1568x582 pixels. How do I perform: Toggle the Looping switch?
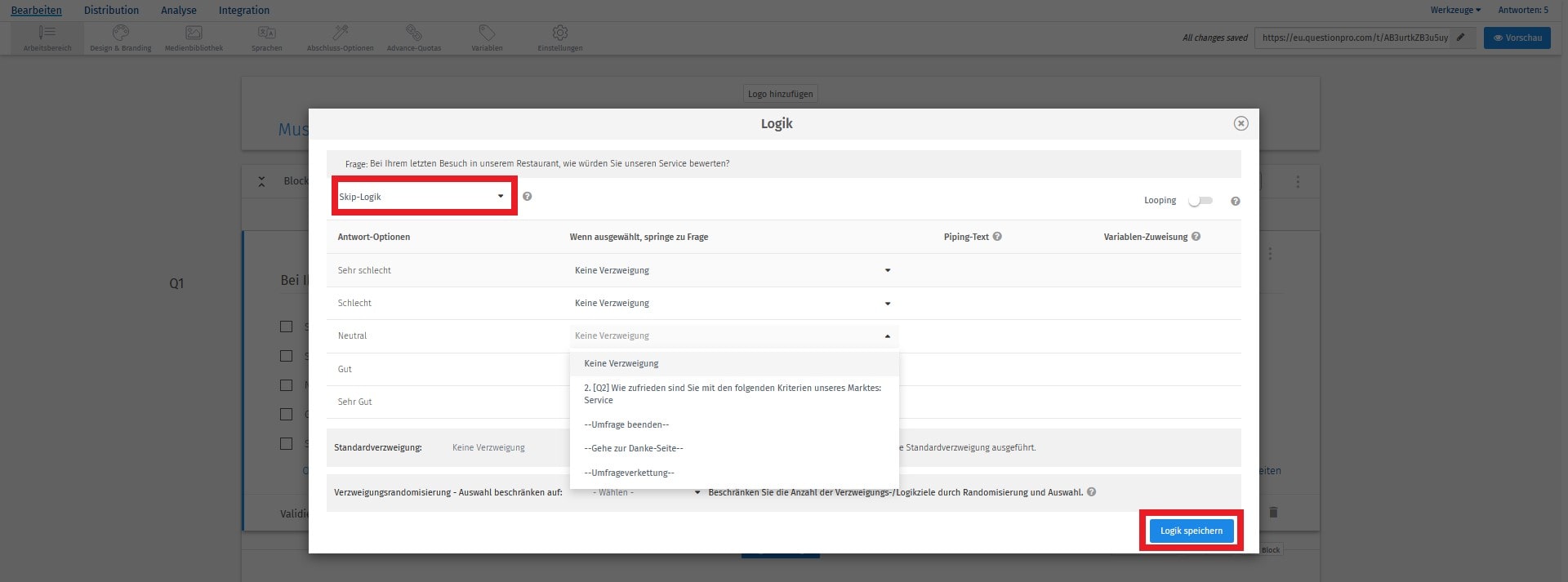(1200, 201)
